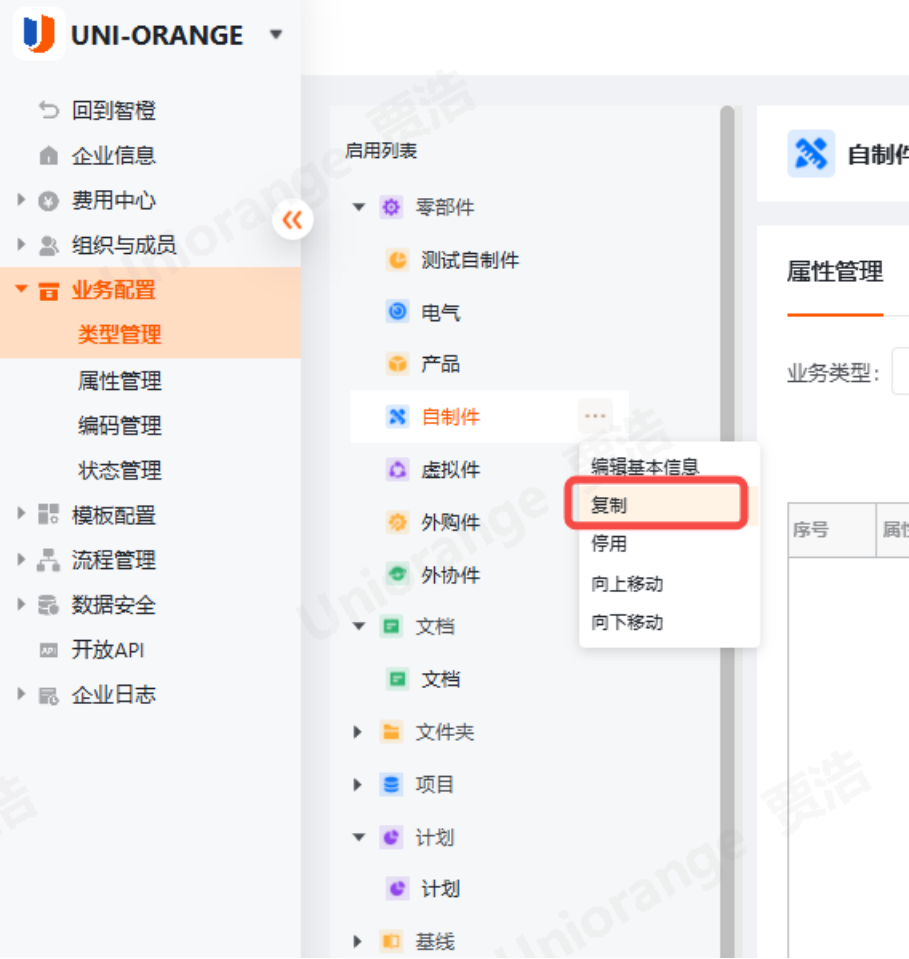Viewport: 909px width, 959px height.
Task: Open the UNI-ORANGE workspace dropdown arrow
Action: pyautogui.click(x=276, y=35)
